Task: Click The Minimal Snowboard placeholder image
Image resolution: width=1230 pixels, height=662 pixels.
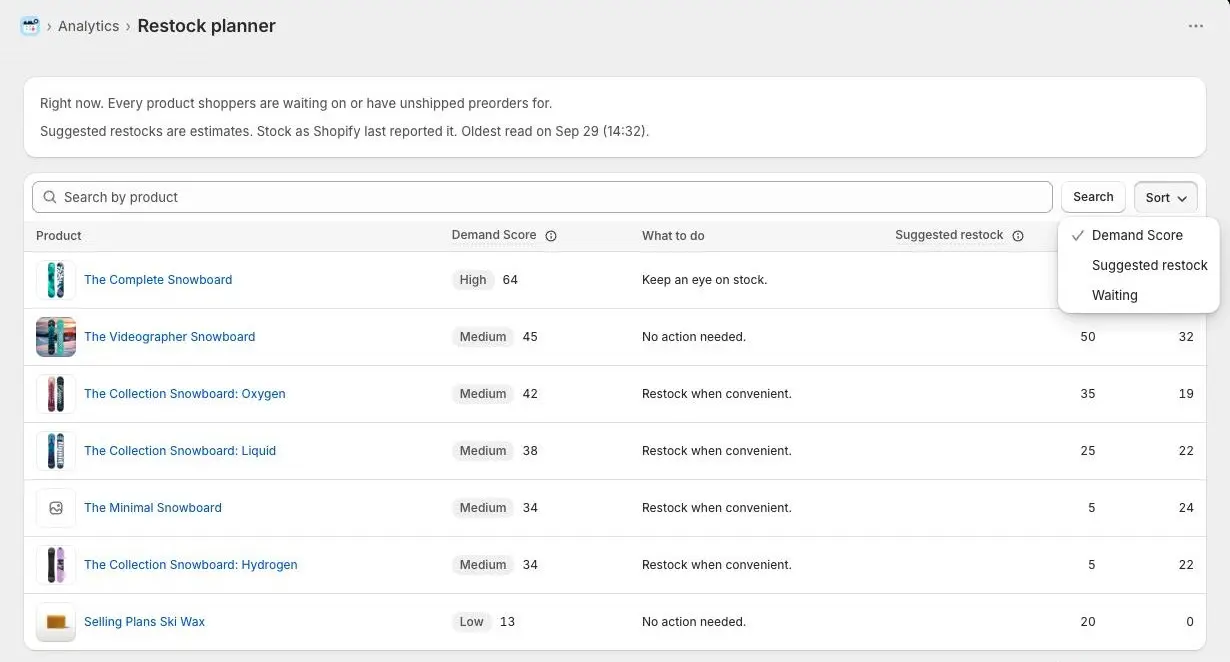Action: [56, 508]
